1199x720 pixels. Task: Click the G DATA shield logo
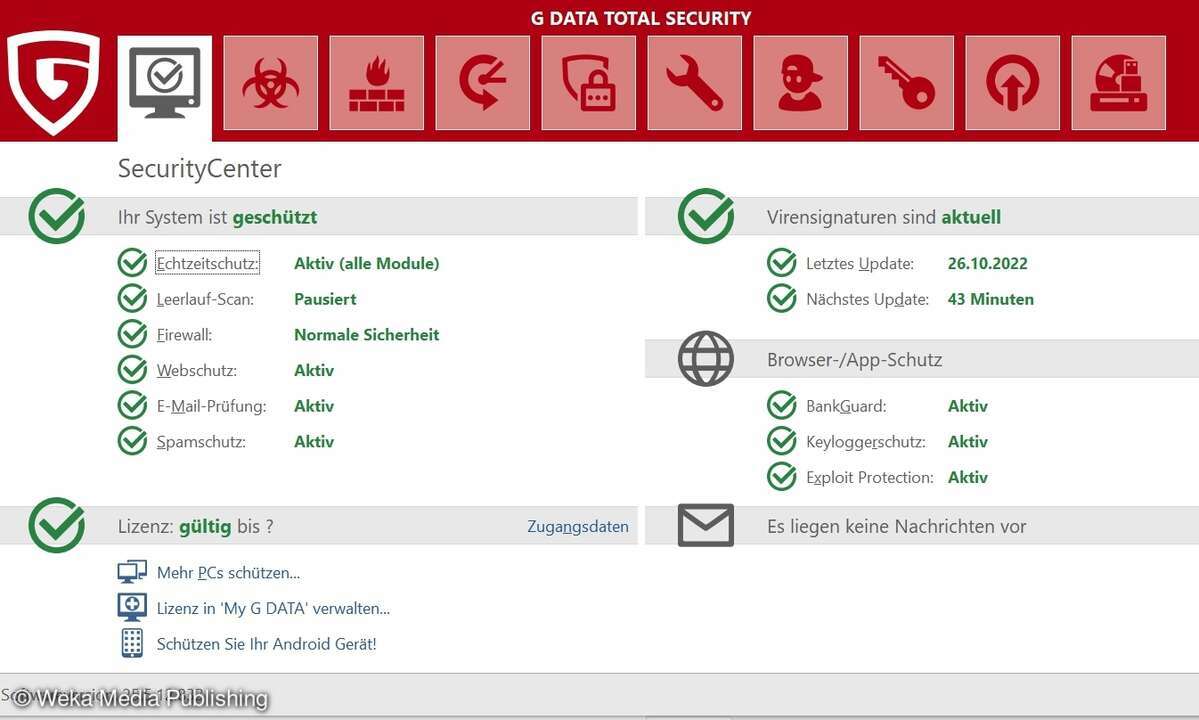point(54,83)
